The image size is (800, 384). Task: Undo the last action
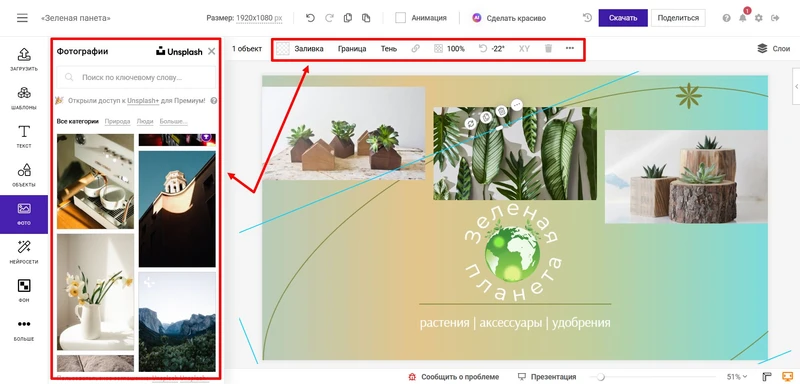(x=310, y=18)
